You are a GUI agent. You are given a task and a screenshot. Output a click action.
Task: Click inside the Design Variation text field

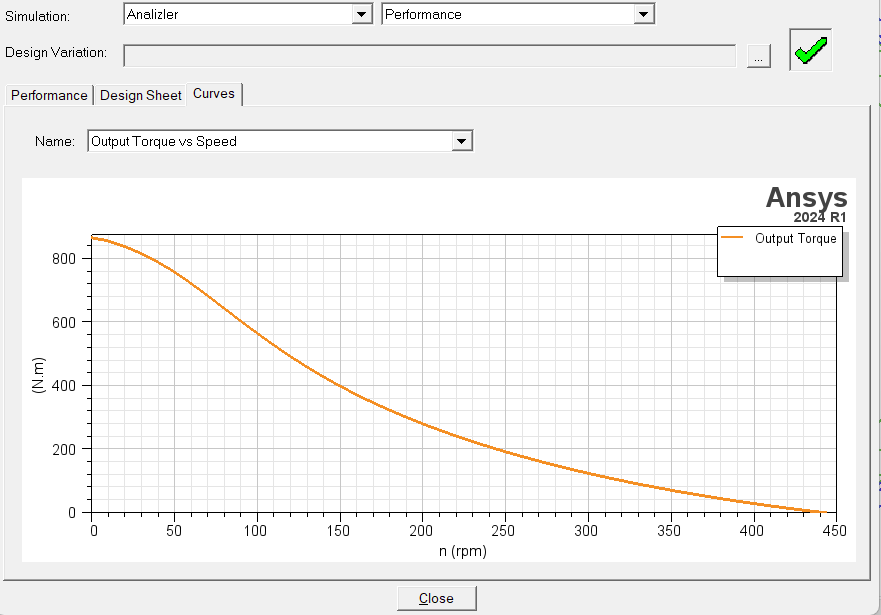[429, 56]
